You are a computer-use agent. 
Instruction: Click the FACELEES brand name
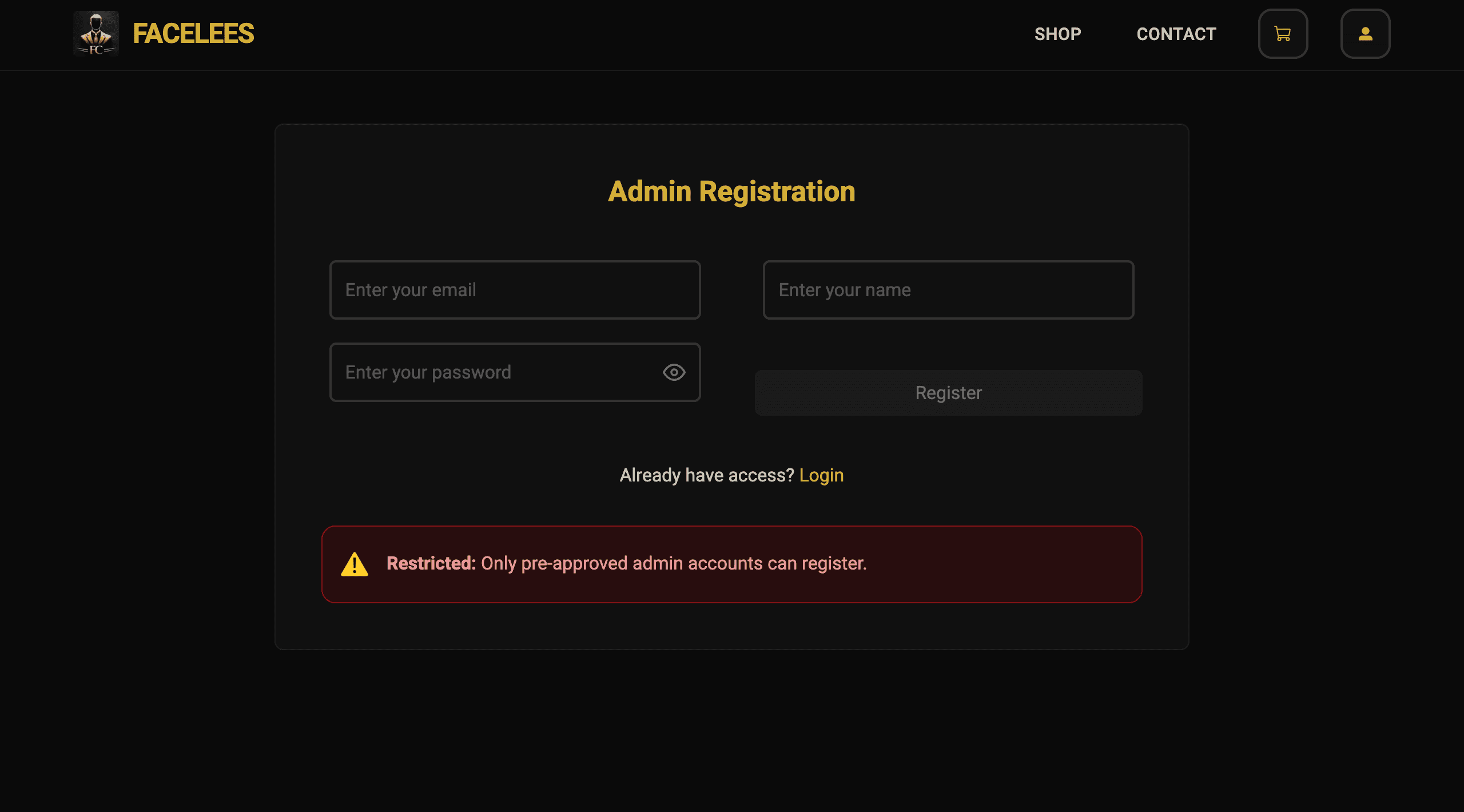193,34
